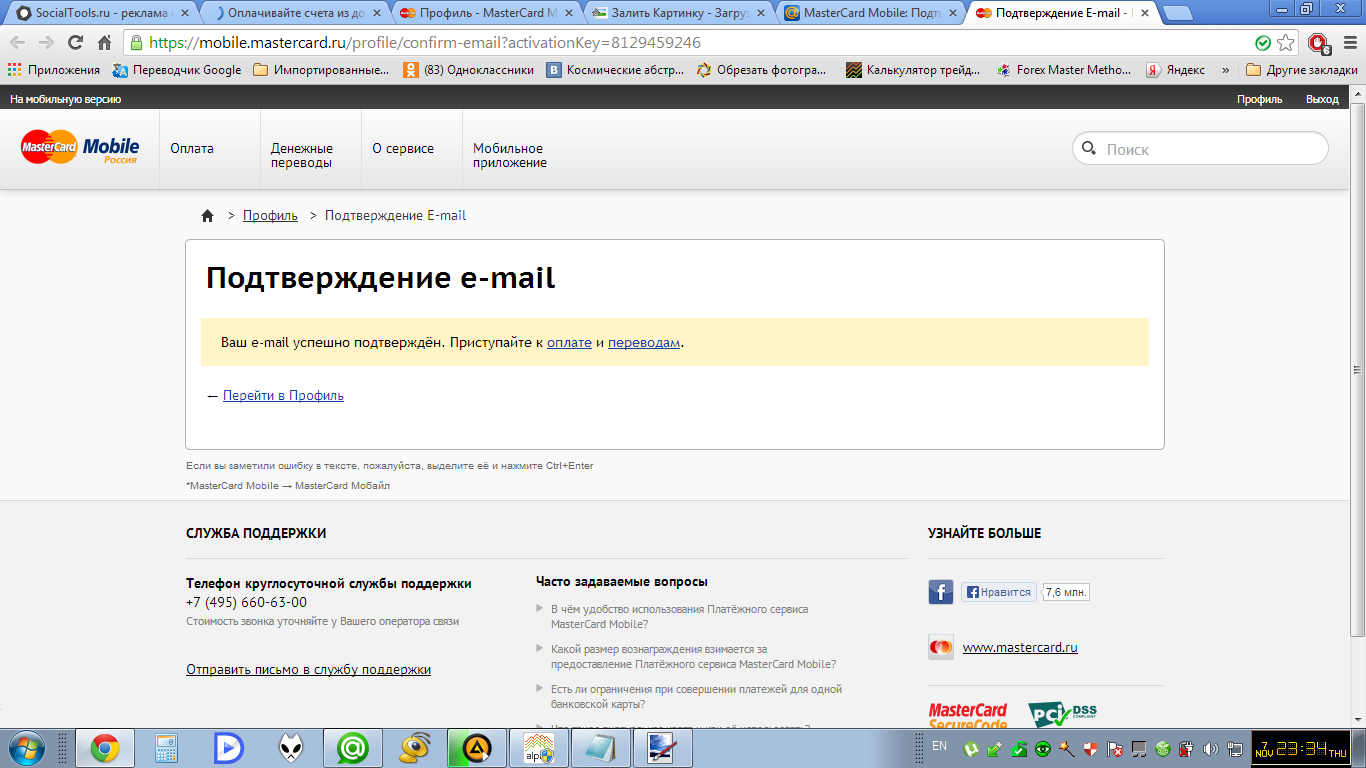Open the Calculator from the taskbar
Viewport: 1366px width, 768px height.
tap(167, 748)
